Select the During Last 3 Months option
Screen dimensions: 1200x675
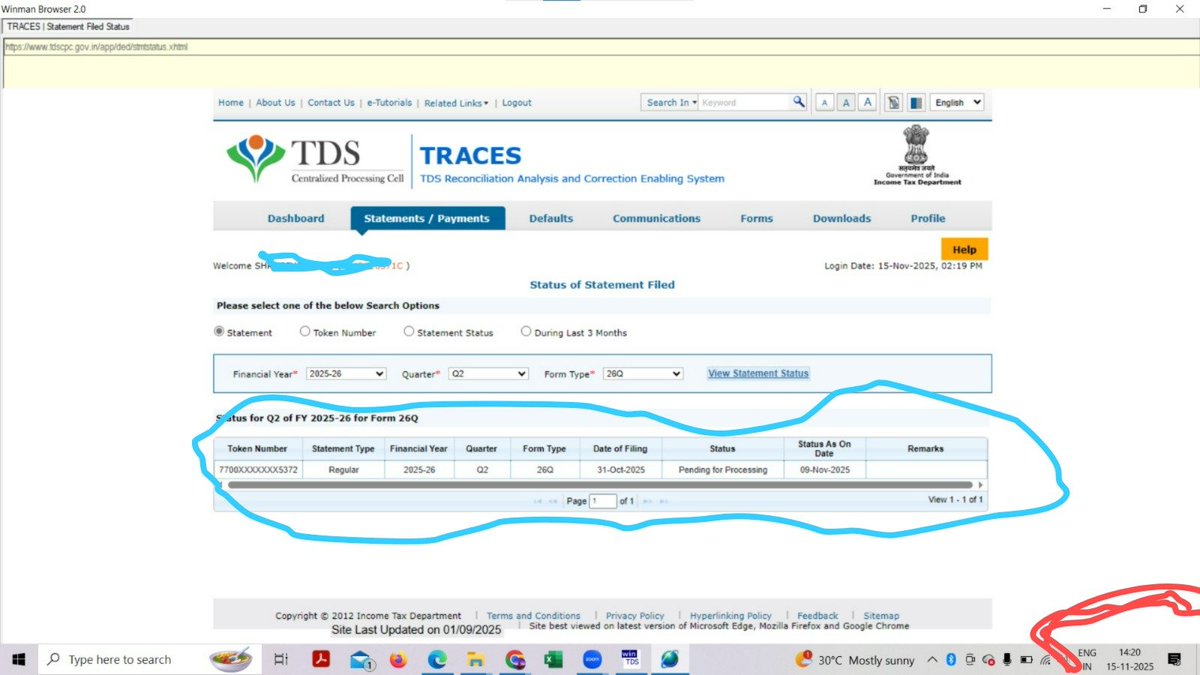526,332
